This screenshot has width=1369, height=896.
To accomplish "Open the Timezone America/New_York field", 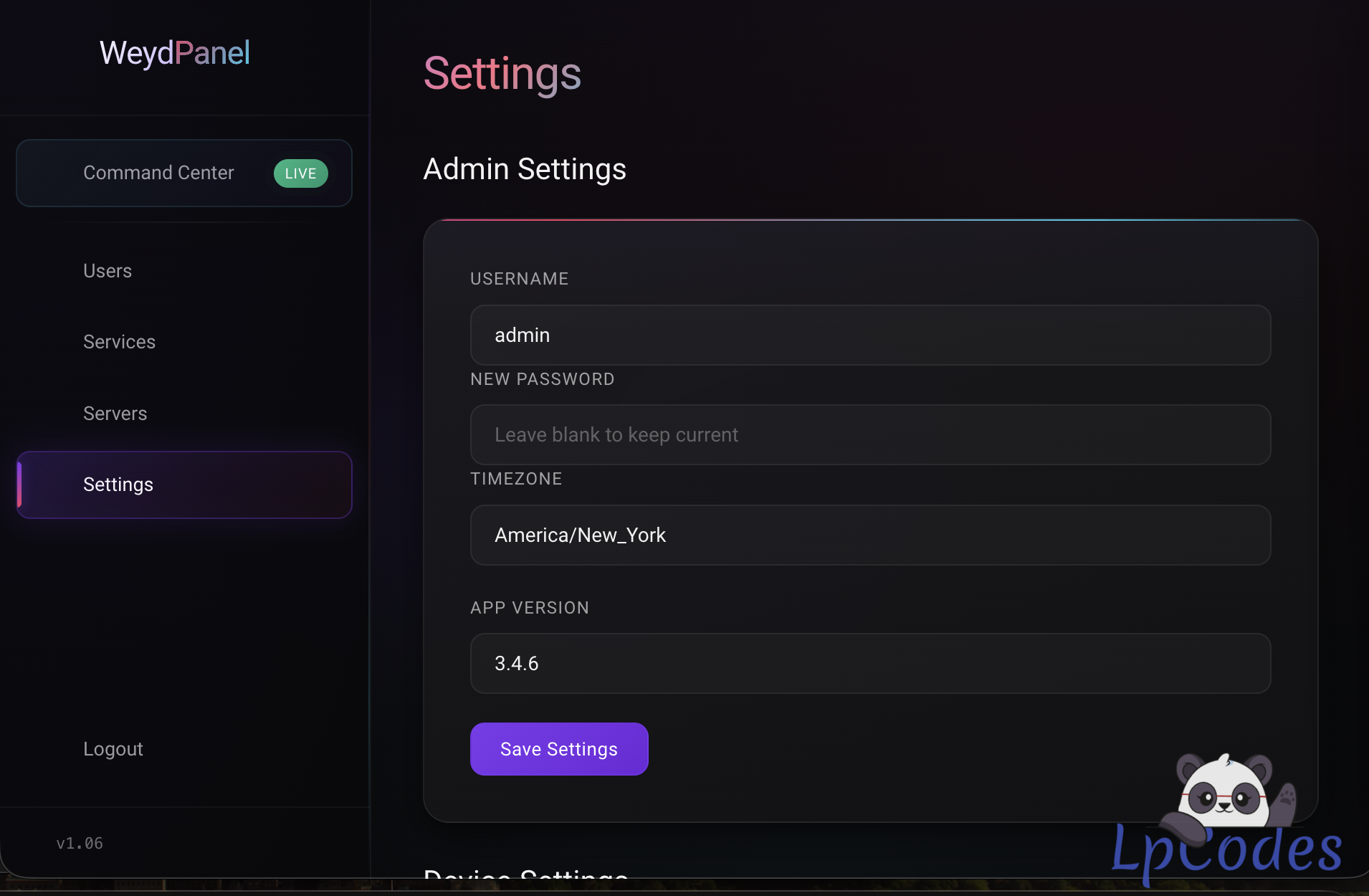I will pyautogui.click(x=870, y=535).
